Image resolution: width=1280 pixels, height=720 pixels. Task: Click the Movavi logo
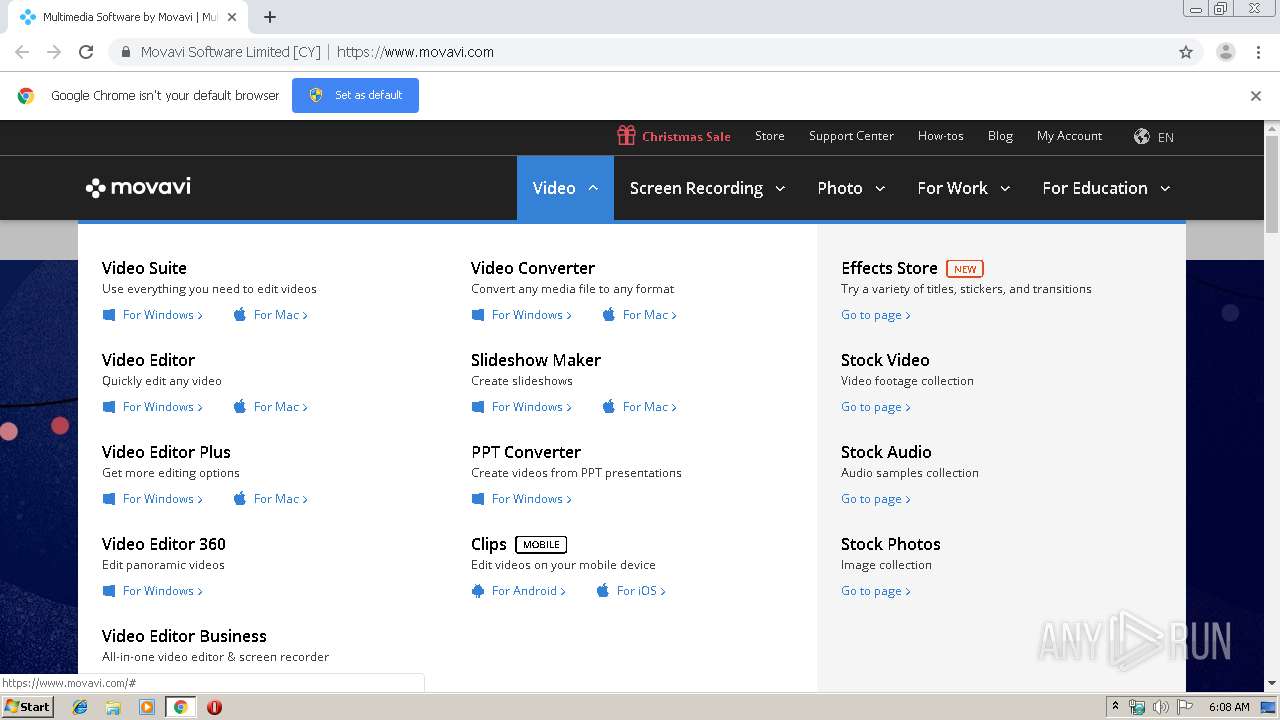tap(138, 187)
